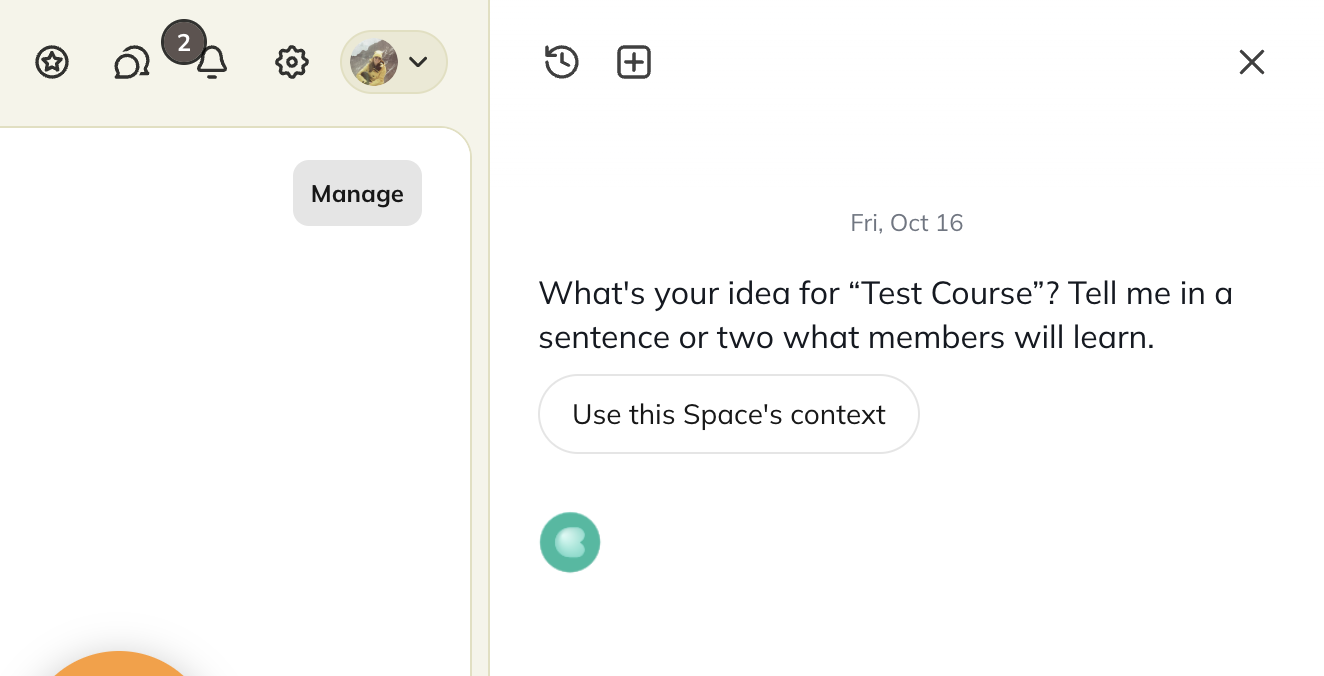Open the chat history clock icon
The width and height of the screenshot is (1324, 676).
pos(562,62)
